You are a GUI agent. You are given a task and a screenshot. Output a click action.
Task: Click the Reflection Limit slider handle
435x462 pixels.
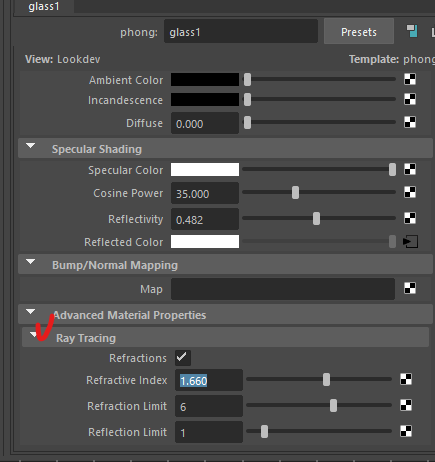(264, 431)
